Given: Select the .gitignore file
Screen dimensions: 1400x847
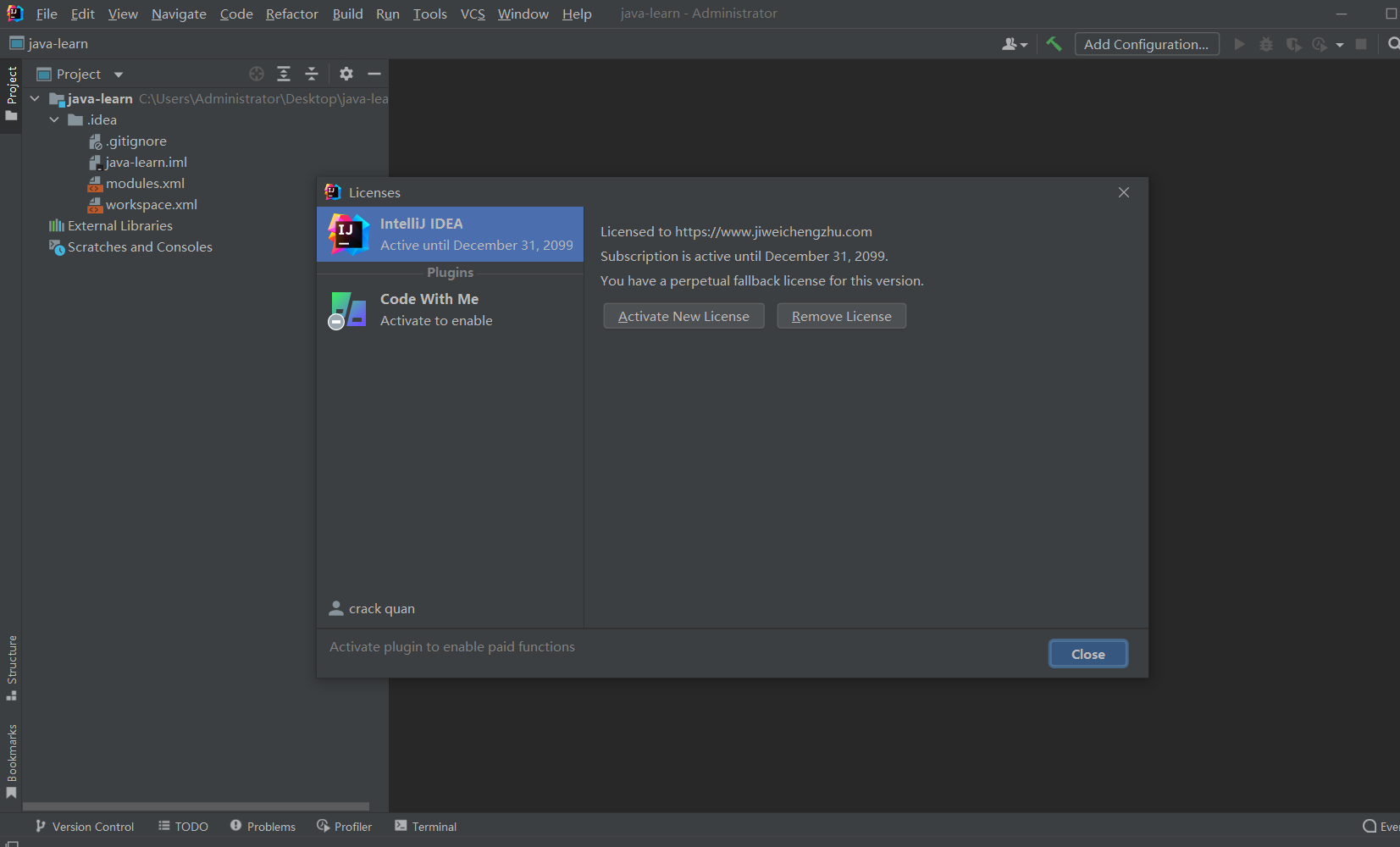Looking at the screenshot, I should click(x=127, y=141).
